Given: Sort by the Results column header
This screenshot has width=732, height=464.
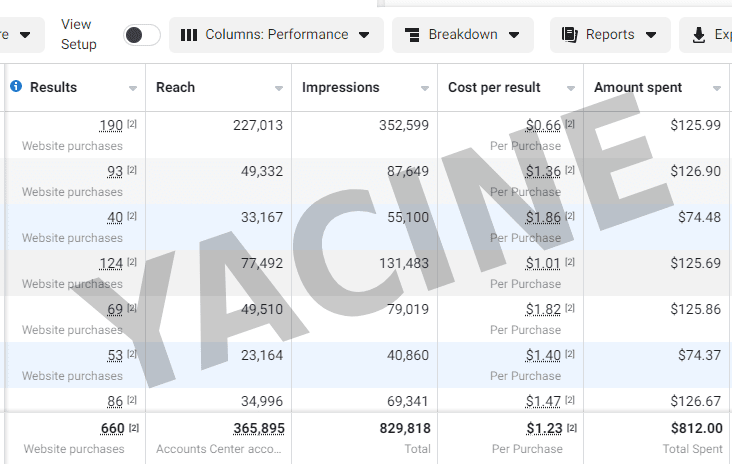Looking at the screenshot, I should [53, 87].
